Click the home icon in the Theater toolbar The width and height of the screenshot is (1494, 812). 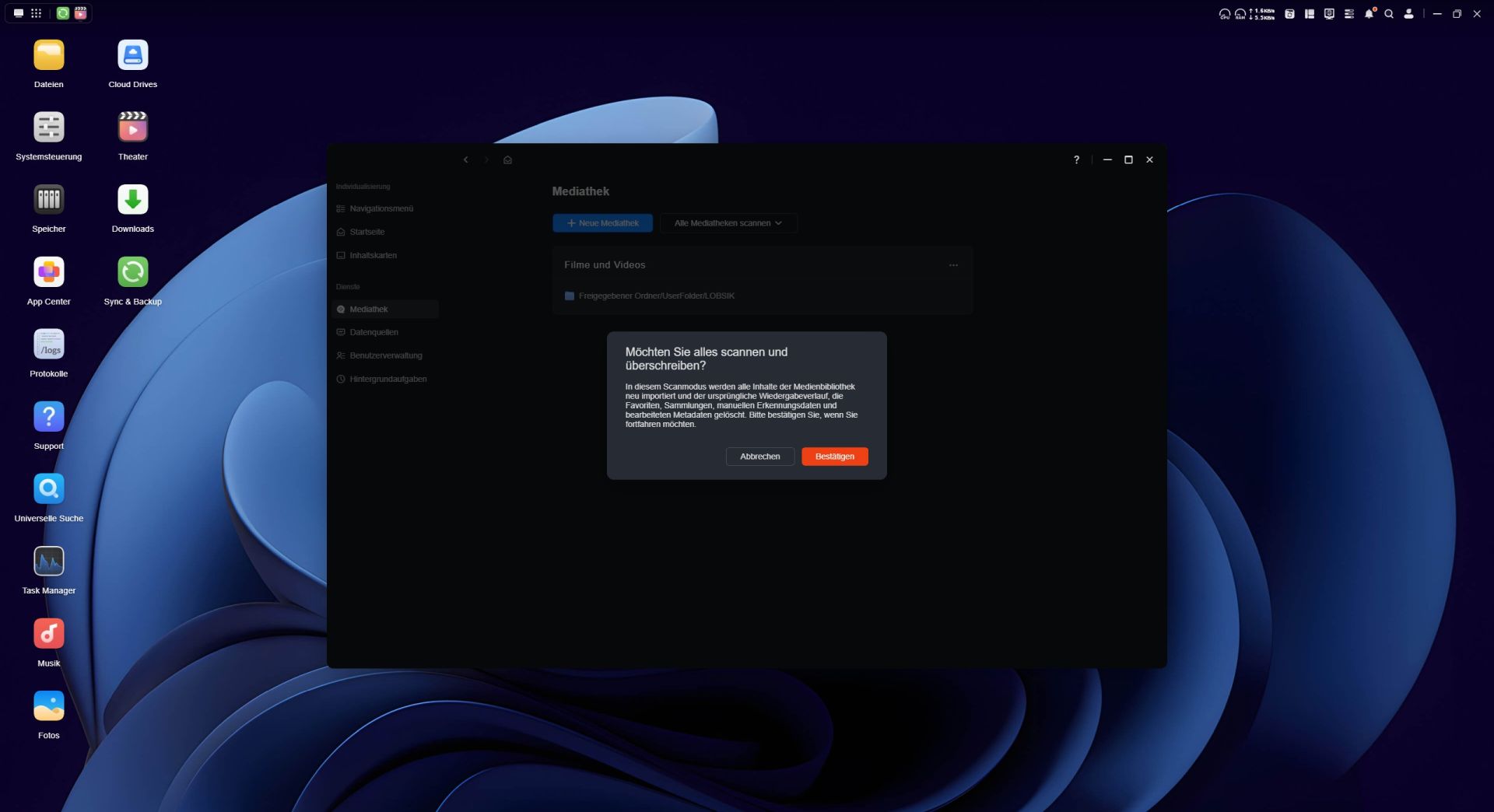(507, 160)
